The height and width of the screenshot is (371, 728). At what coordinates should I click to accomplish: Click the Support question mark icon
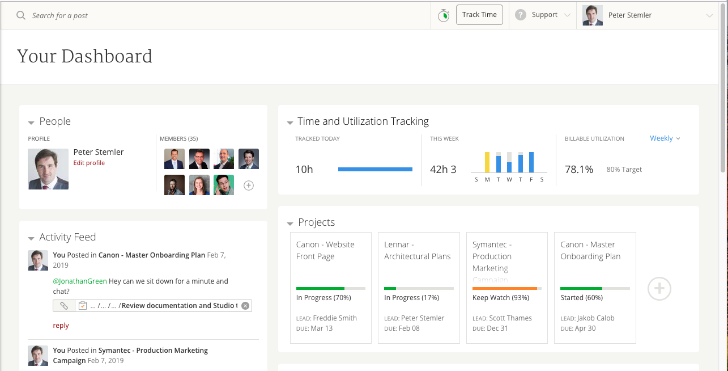pos(520,15)
